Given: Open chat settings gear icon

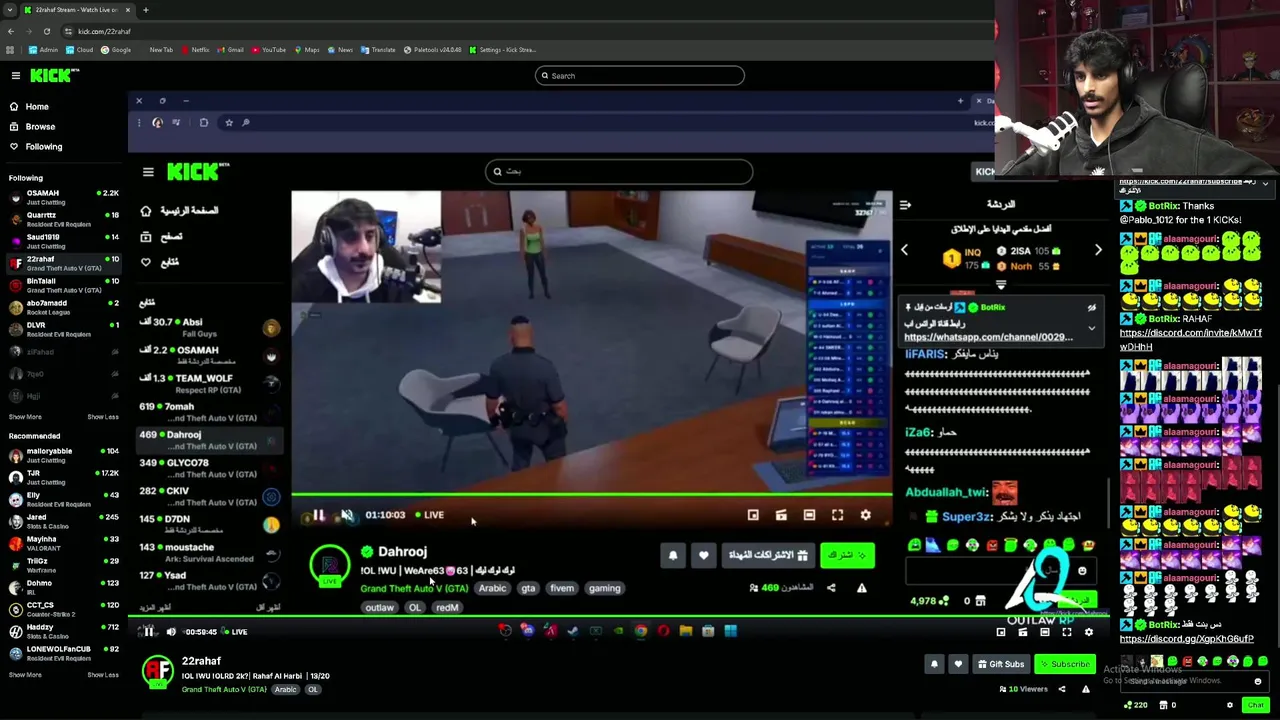Looking at the screenshot, I should pyautogui.click(x=1230, y=705).
